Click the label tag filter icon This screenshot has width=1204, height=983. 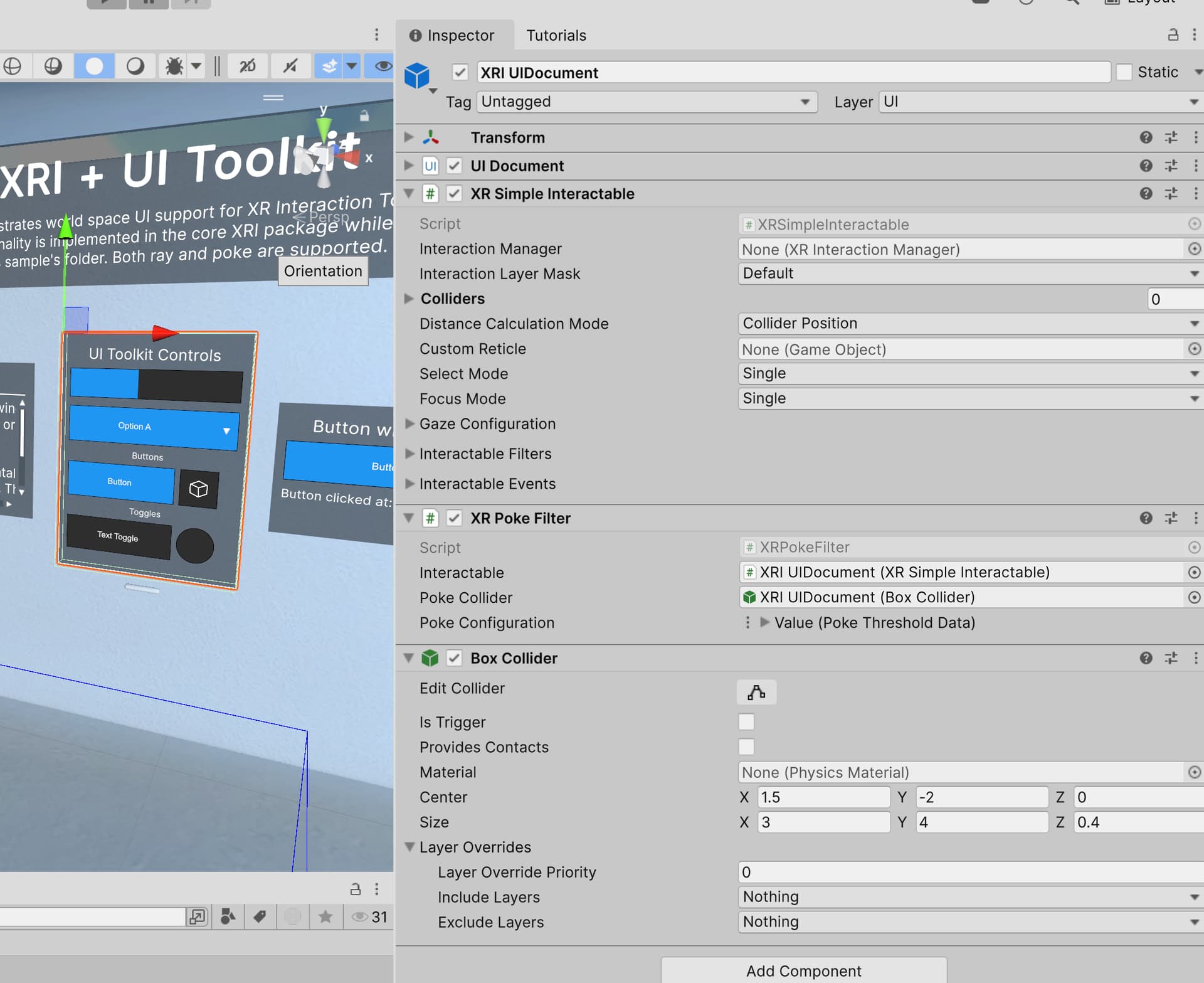click(x=258, y=917)
